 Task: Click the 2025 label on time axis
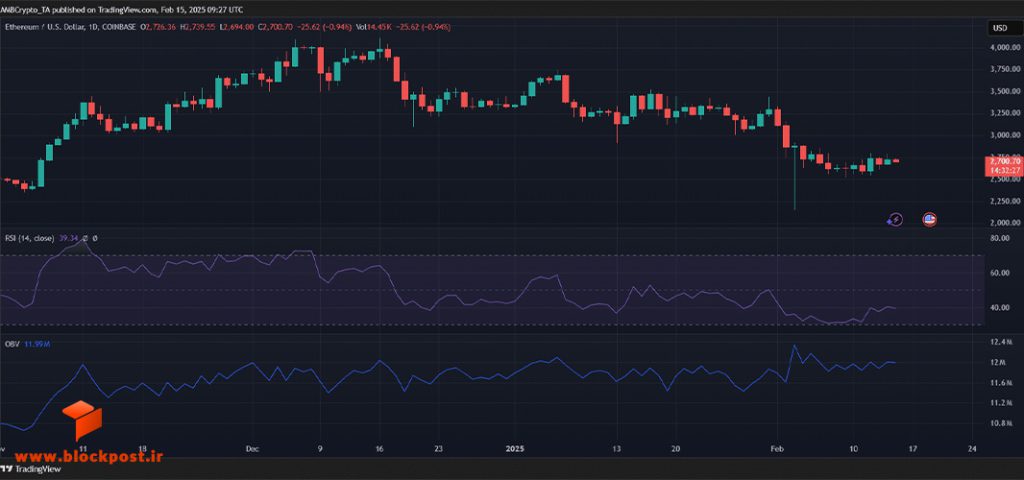pyautogui.click(x=515, y=449)
